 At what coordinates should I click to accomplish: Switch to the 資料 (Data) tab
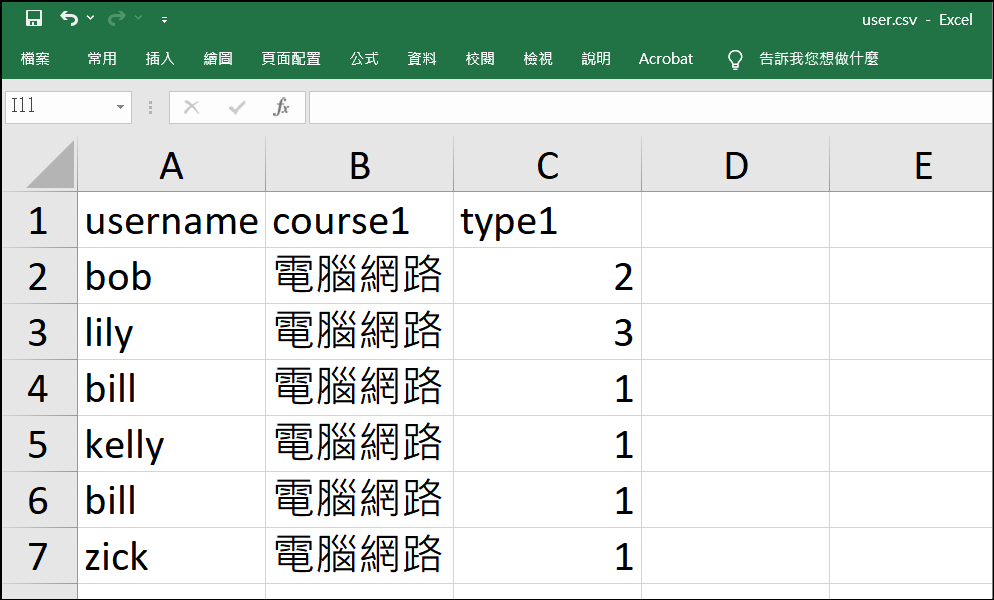pos(422,59)
